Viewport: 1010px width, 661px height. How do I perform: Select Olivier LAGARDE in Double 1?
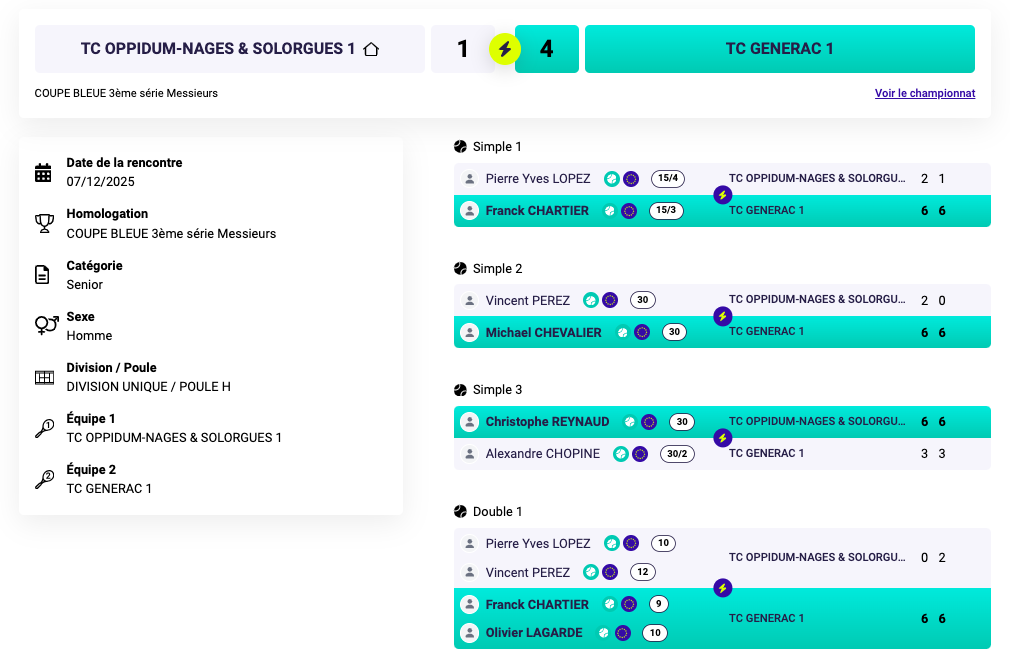(535, 633)
